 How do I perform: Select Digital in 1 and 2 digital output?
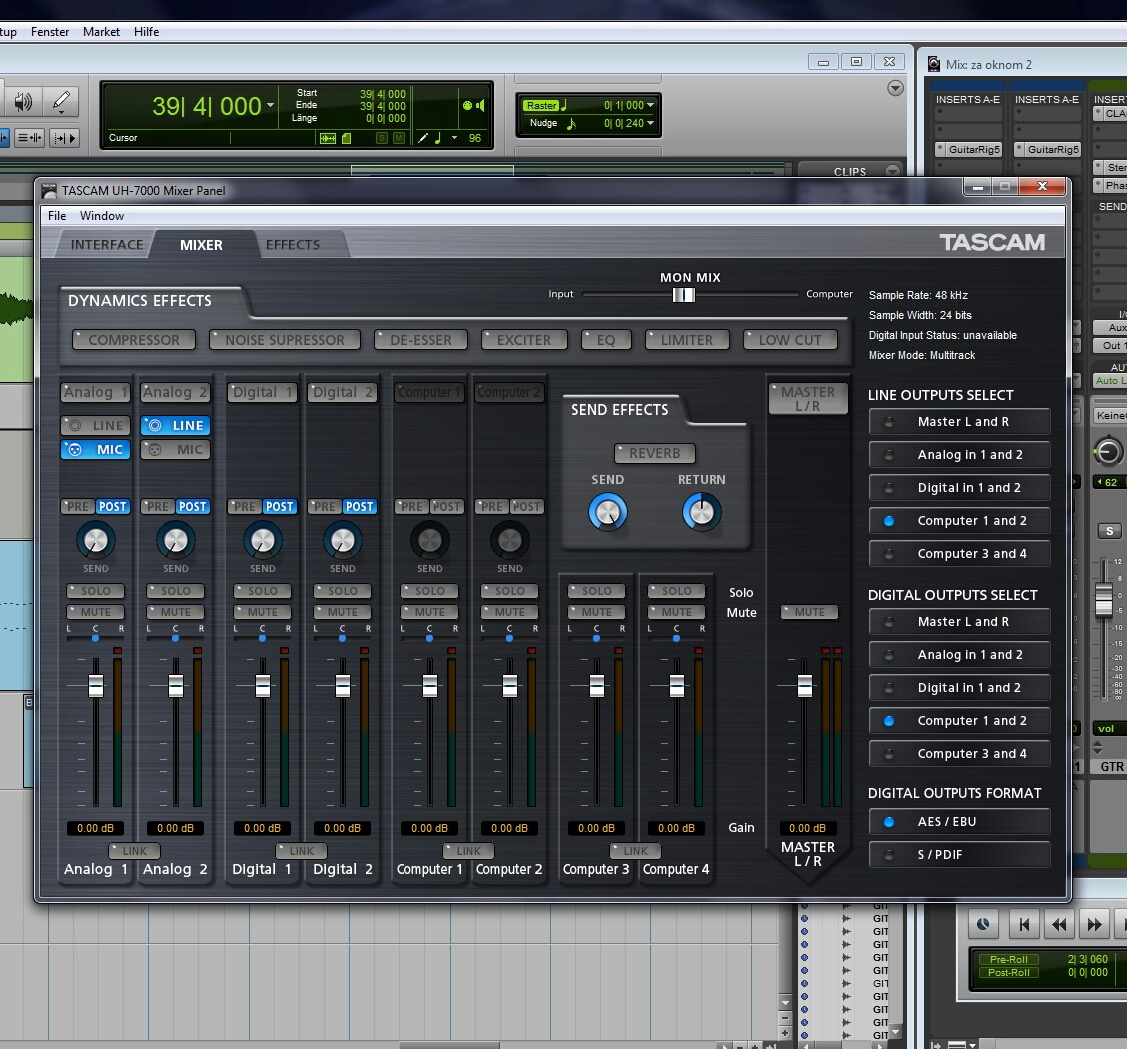960,687
